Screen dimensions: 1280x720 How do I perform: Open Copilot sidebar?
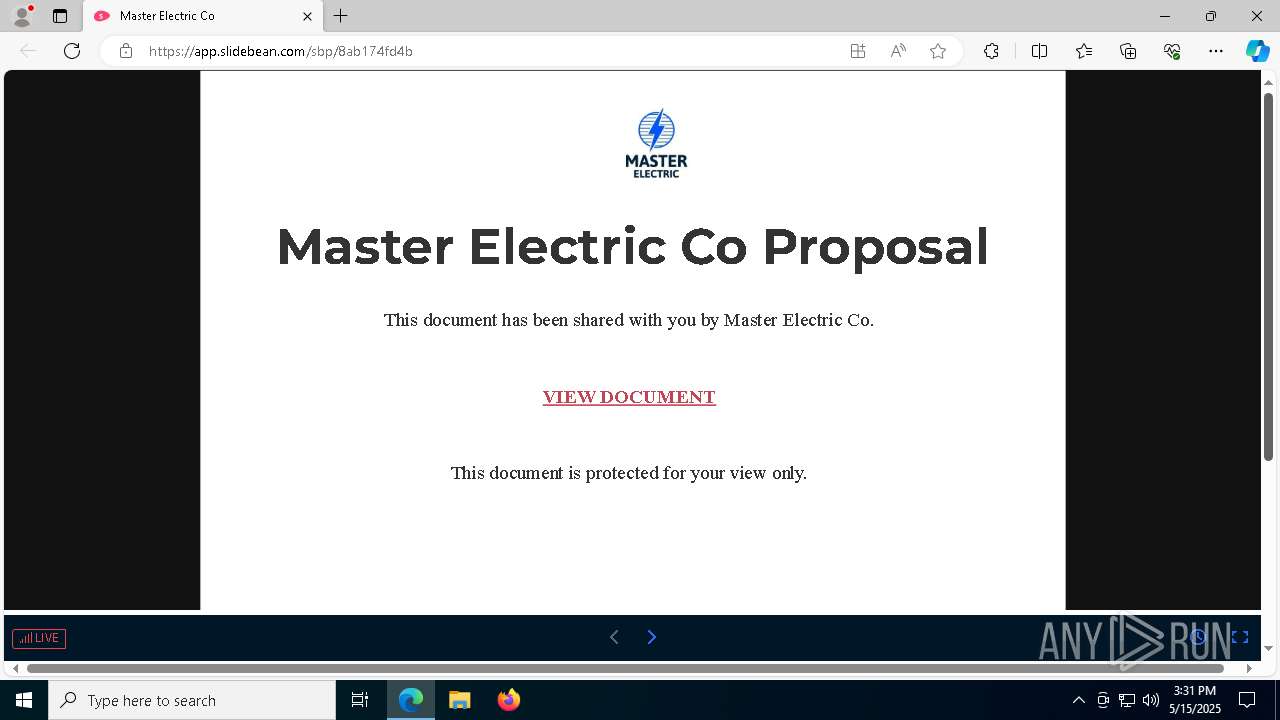tap(1257, 51)
